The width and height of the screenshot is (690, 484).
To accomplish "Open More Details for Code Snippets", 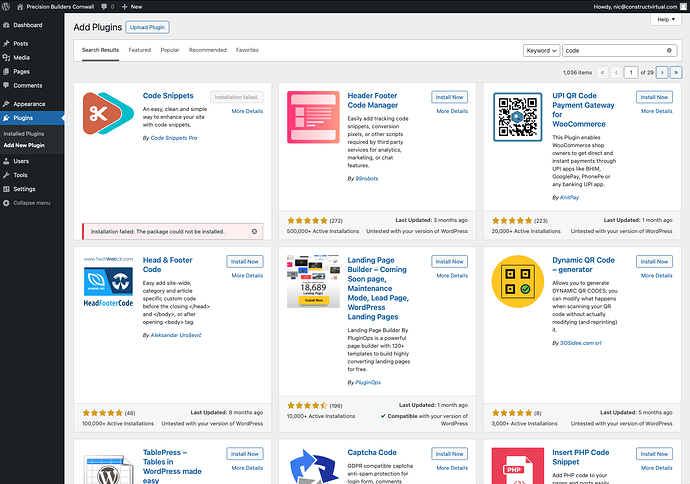I will [x=247, y=110].
